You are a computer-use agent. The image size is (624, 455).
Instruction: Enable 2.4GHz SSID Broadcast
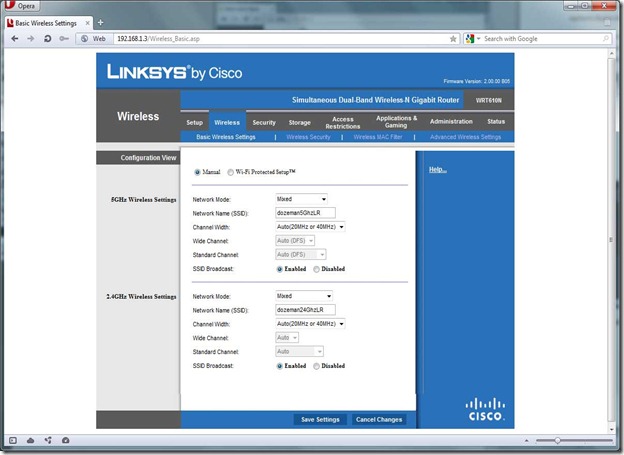pyautogui.click(x=279, y=366)
